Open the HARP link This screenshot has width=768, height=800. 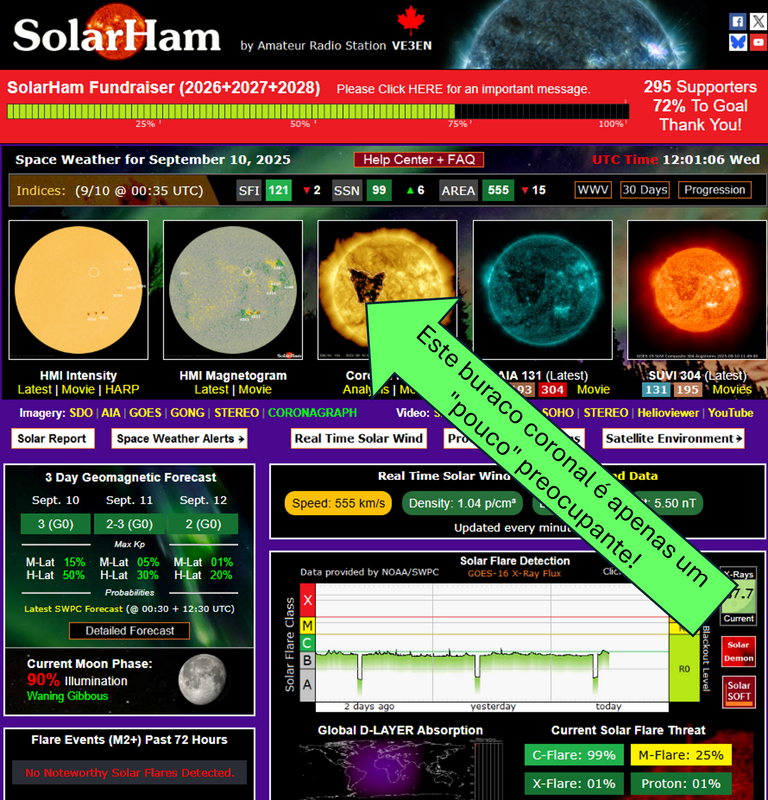[122, 390]
